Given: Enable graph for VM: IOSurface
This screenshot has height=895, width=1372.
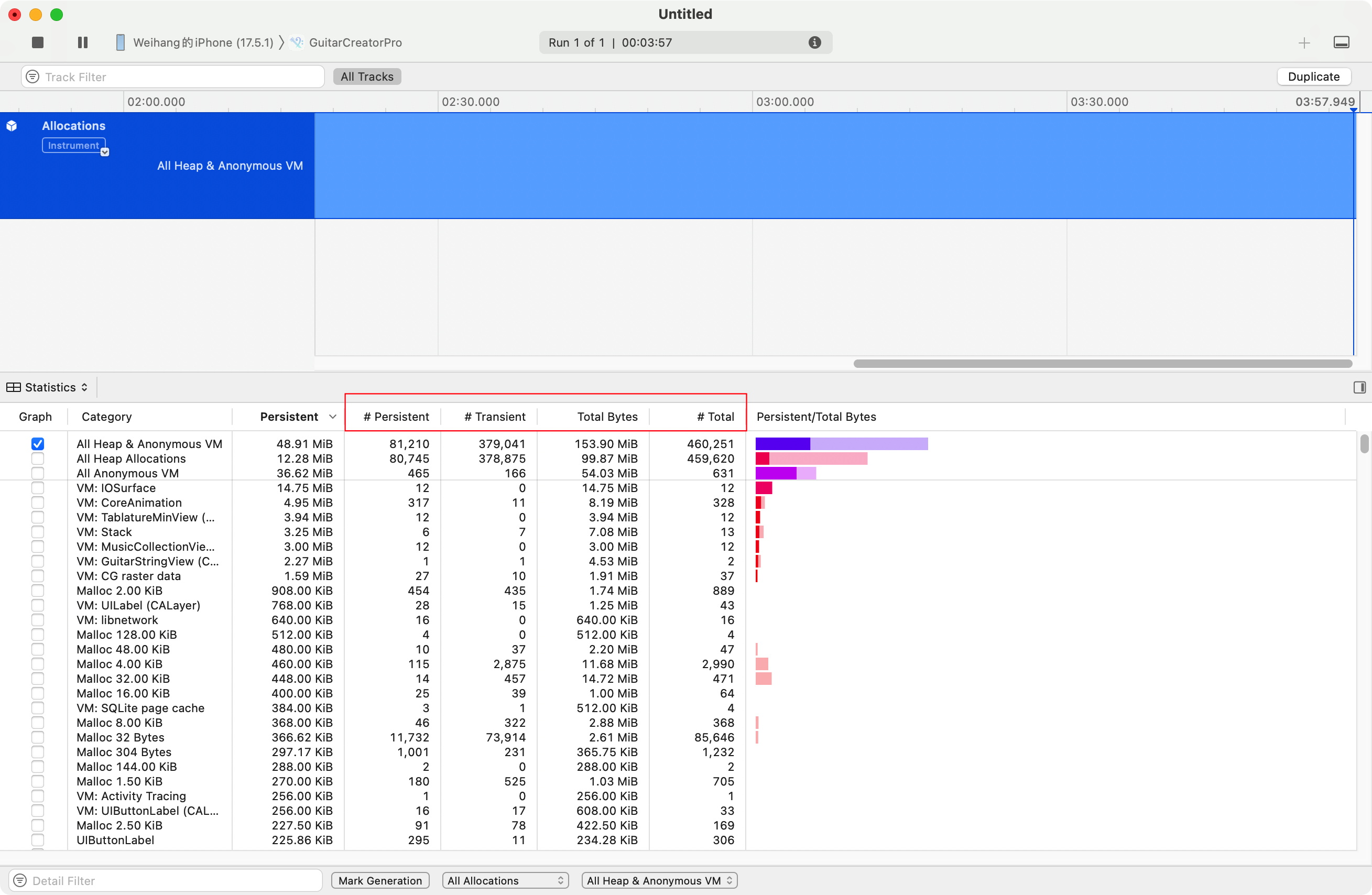Looking at the screenshot, I should (38, 488).
